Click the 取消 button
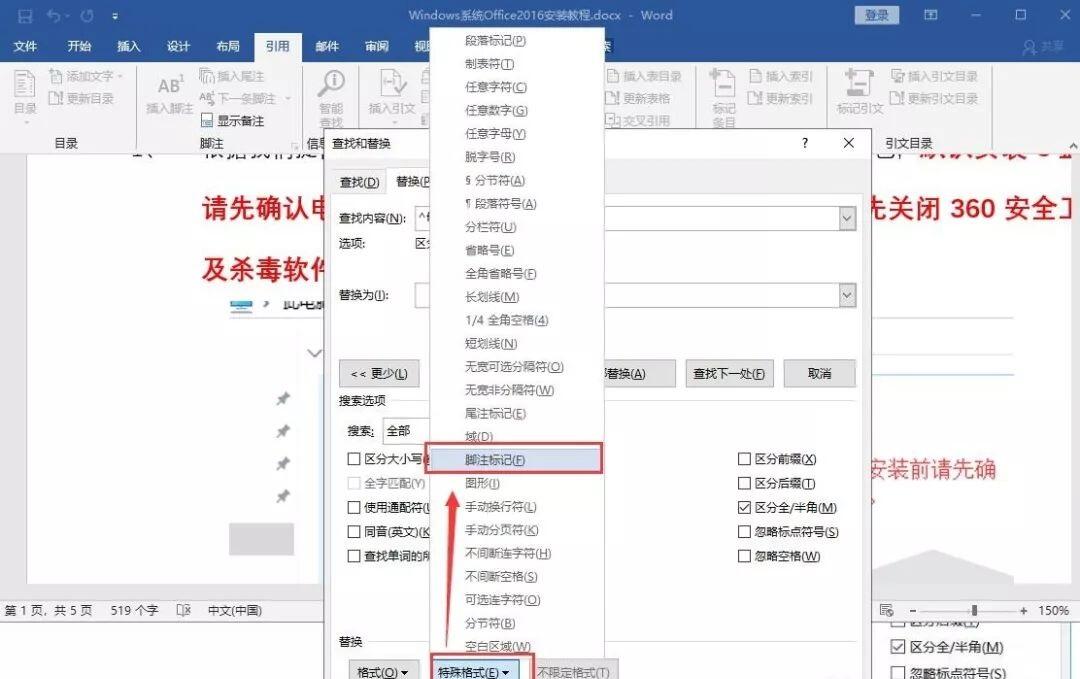The image size is (1080, 679). [820, 373]
